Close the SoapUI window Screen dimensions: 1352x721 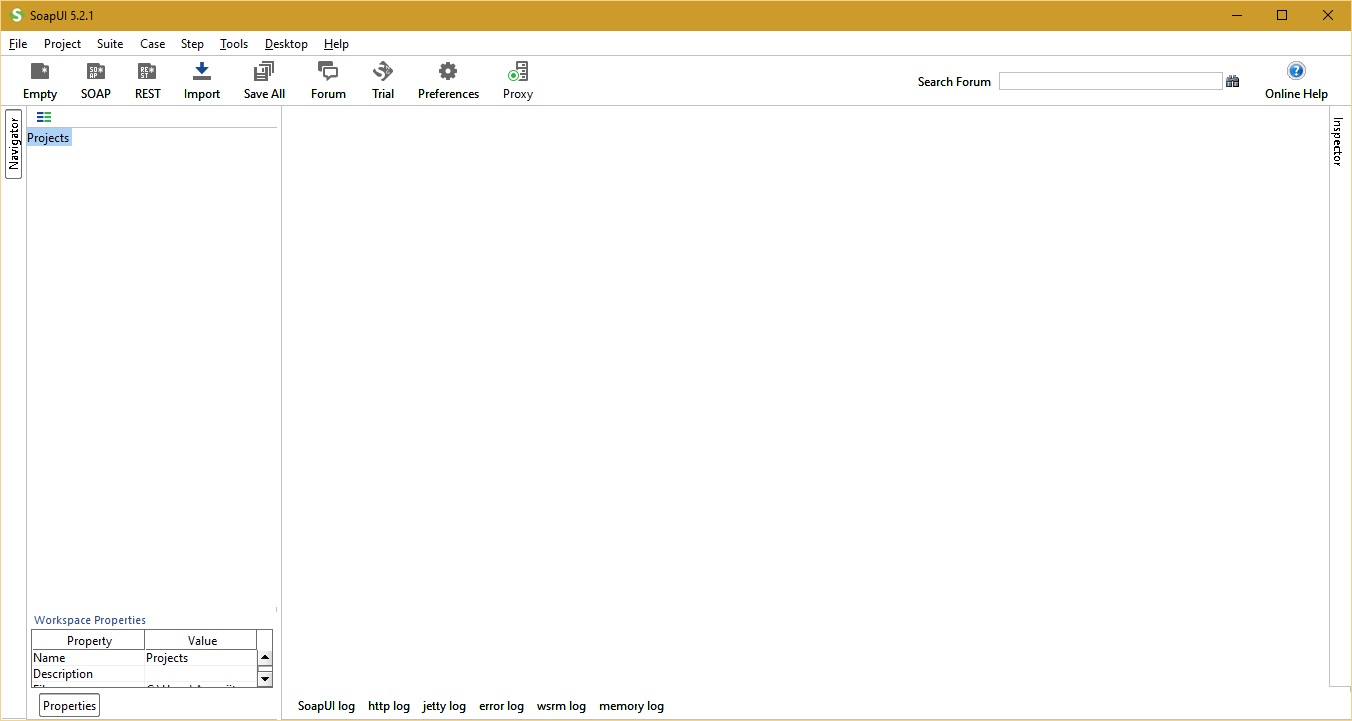point(1328,15)
